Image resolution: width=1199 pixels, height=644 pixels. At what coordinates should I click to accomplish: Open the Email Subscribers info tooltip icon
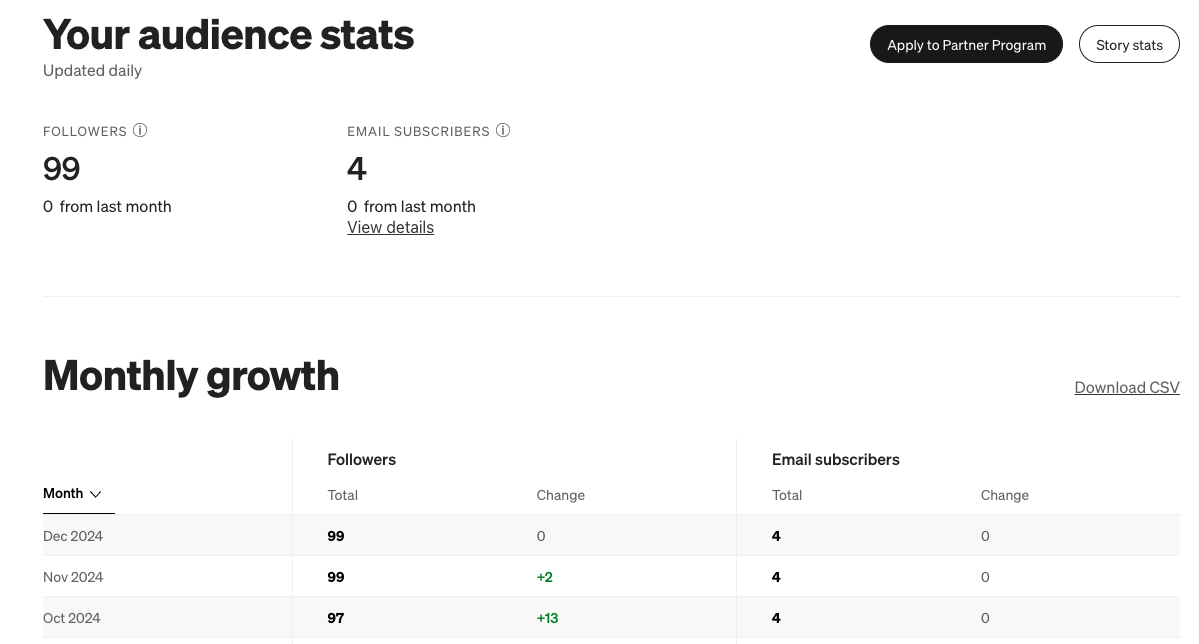click(x=503, y=131)
